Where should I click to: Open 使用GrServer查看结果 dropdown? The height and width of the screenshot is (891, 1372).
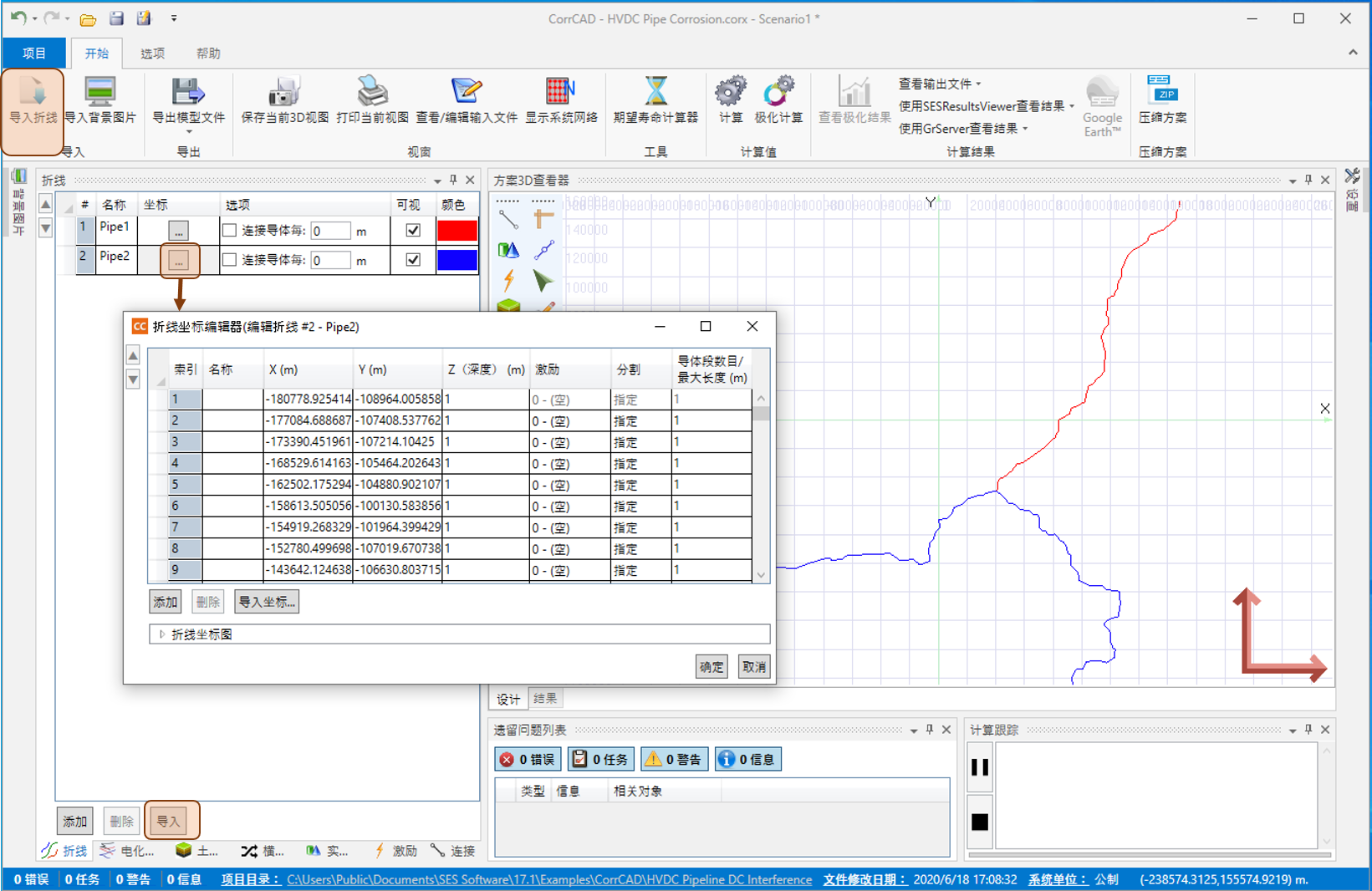(962, 129)
